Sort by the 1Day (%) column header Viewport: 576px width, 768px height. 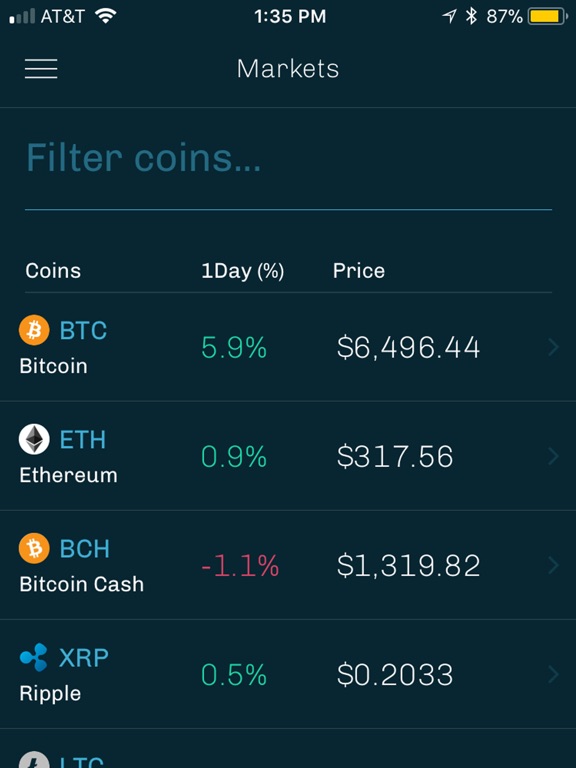tap(242, 271)
